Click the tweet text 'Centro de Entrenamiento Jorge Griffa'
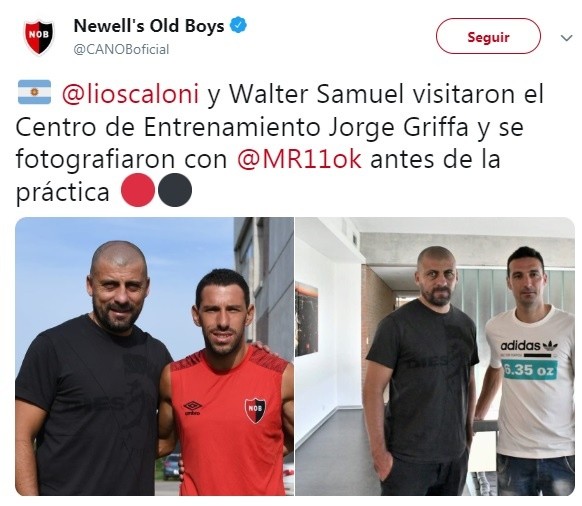The image size is (582, 506). tap(242, 127)
